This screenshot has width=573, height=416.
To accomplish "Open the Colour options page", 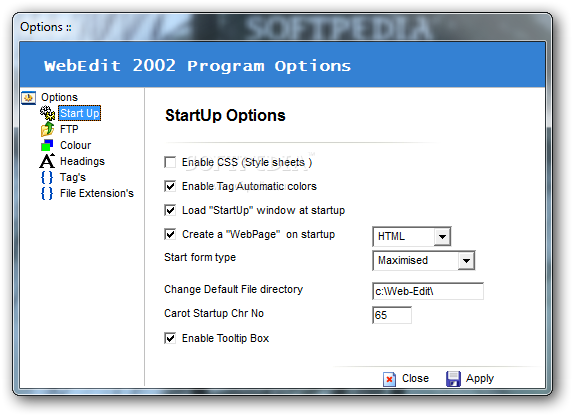I will [x=75, y=145].
